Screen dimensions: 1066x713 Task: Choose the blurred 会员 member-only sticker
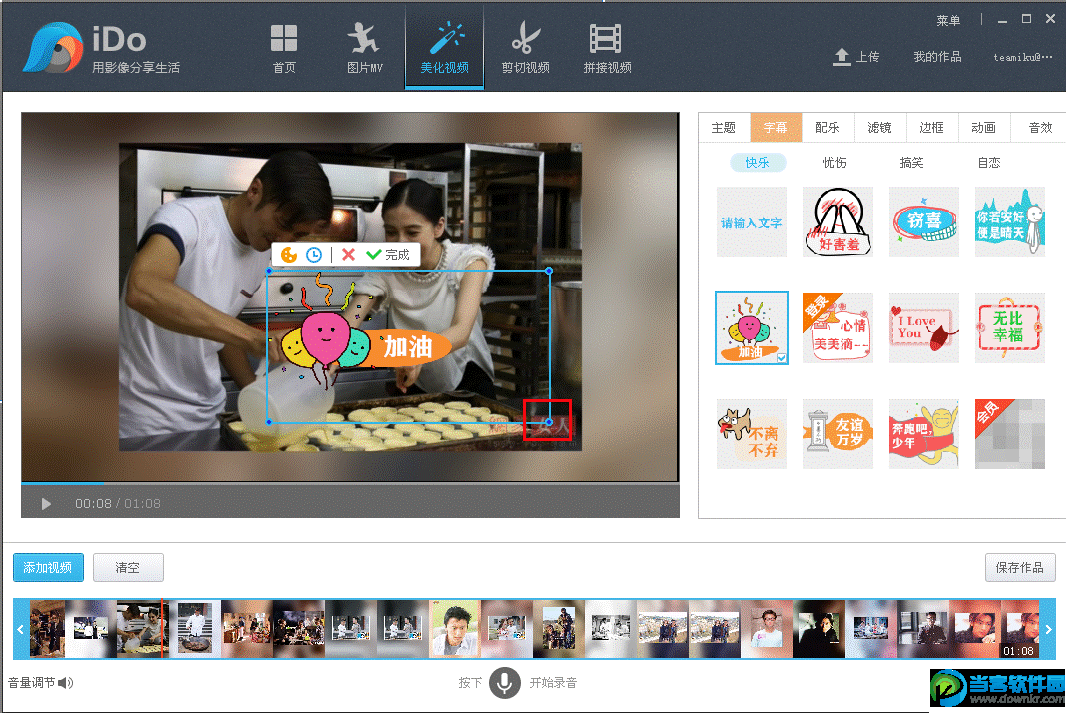pos(1010,434)
